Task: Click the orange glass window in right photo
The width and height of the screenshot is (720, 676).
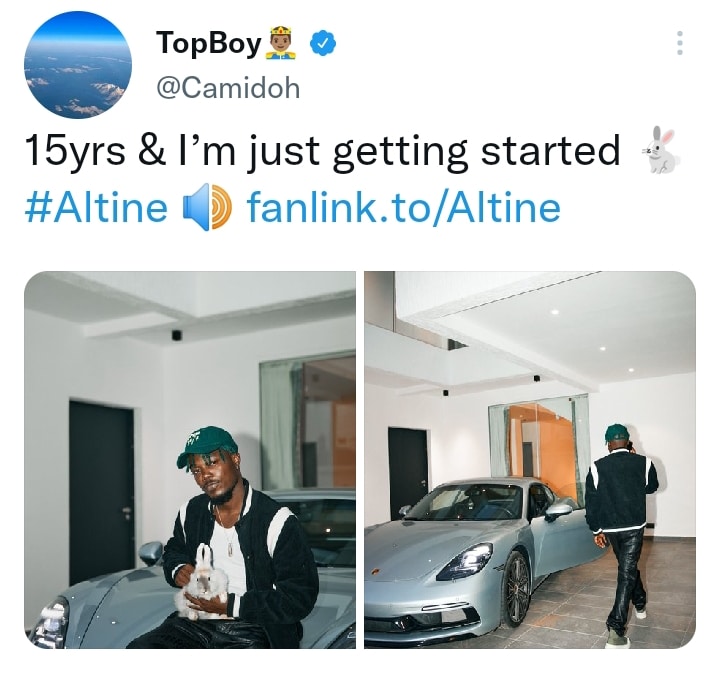Action: coord(540,442)
